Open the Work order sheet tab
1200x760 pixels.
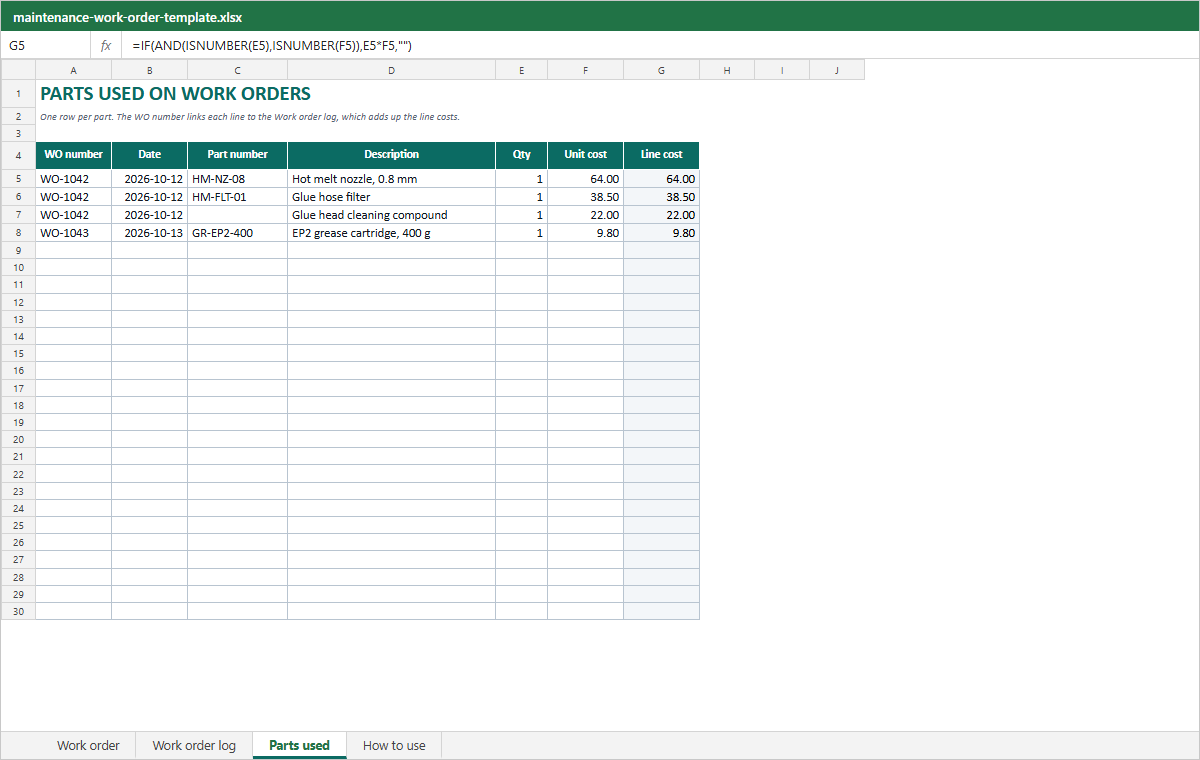pyautogui.click(x=88, y=745)
